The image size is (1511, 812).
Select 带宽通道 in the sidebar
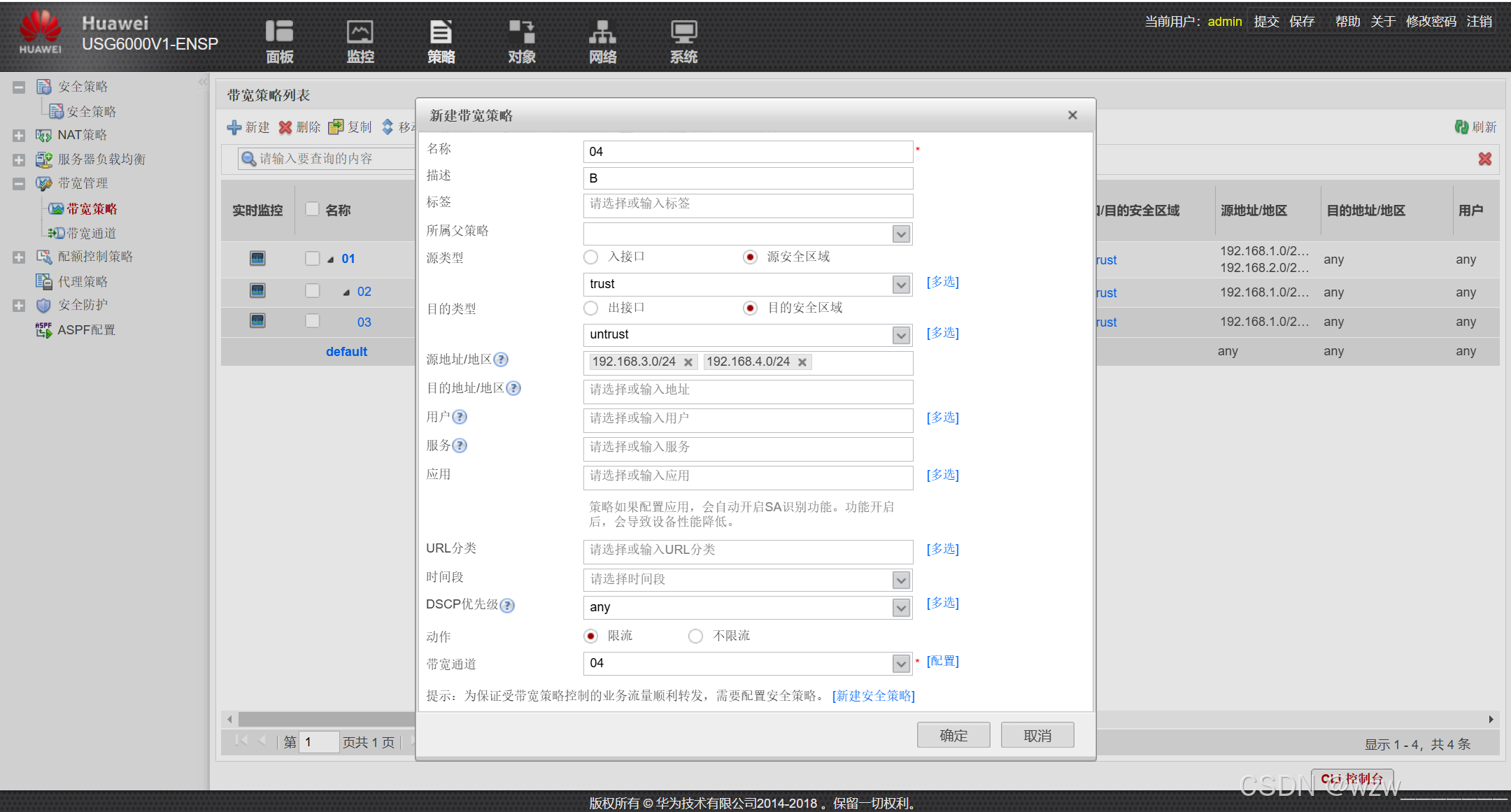(91, 233)
